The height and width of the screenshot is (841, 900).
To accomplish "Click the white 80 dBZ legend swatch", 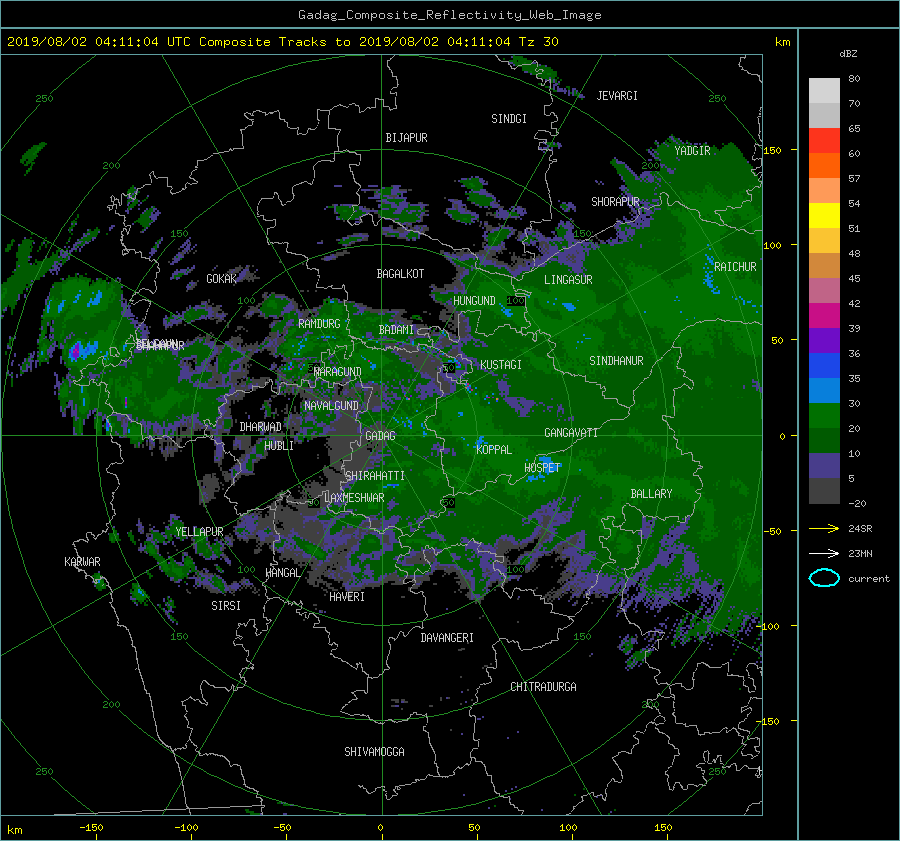I will [x=824, y=91].
